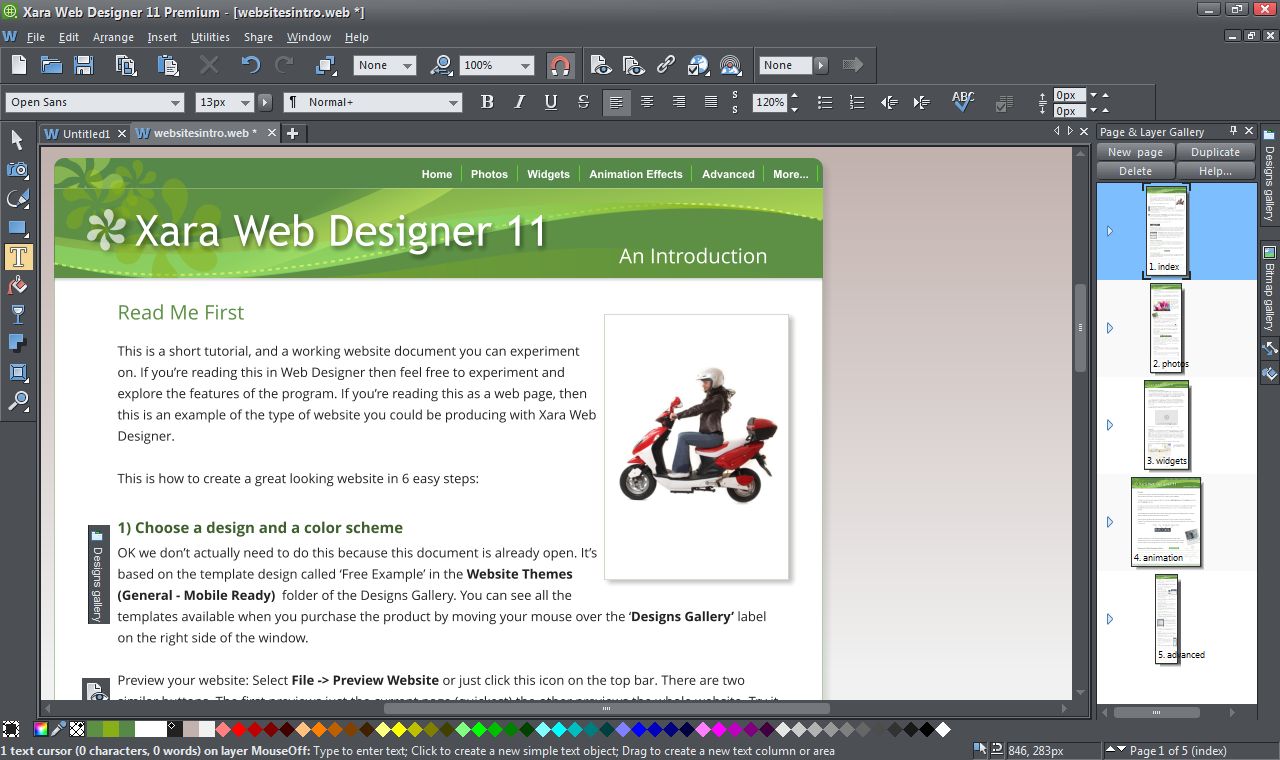Viewport: 1280px width, 760px height.
Task: Toggle bold formatting
Action: [x=487, y=102]
